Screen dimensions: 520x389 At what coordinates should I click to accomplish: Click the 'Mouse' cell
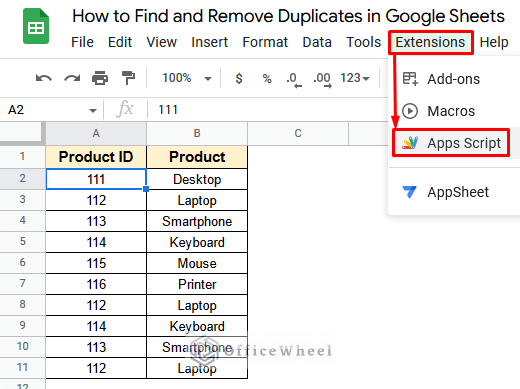[x=197, y=263]
